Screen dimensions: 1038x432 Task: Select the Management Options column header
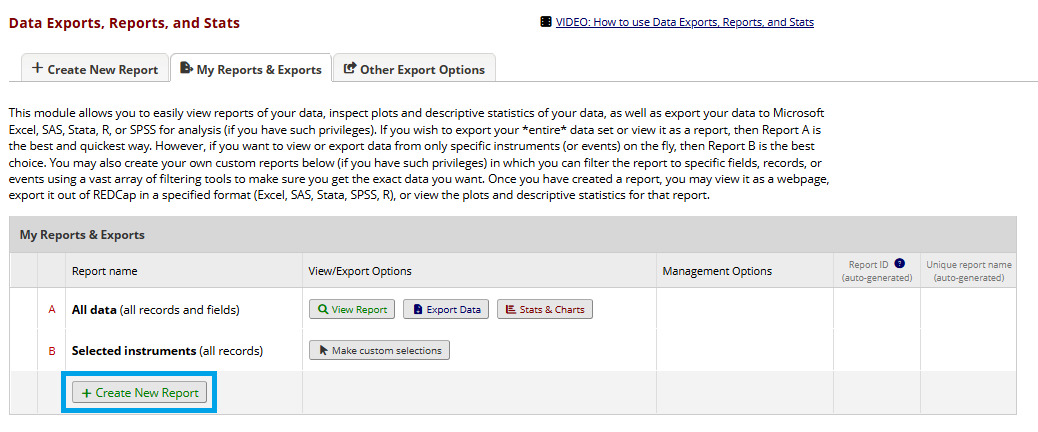pyautogui.click(x=717, y=271)
